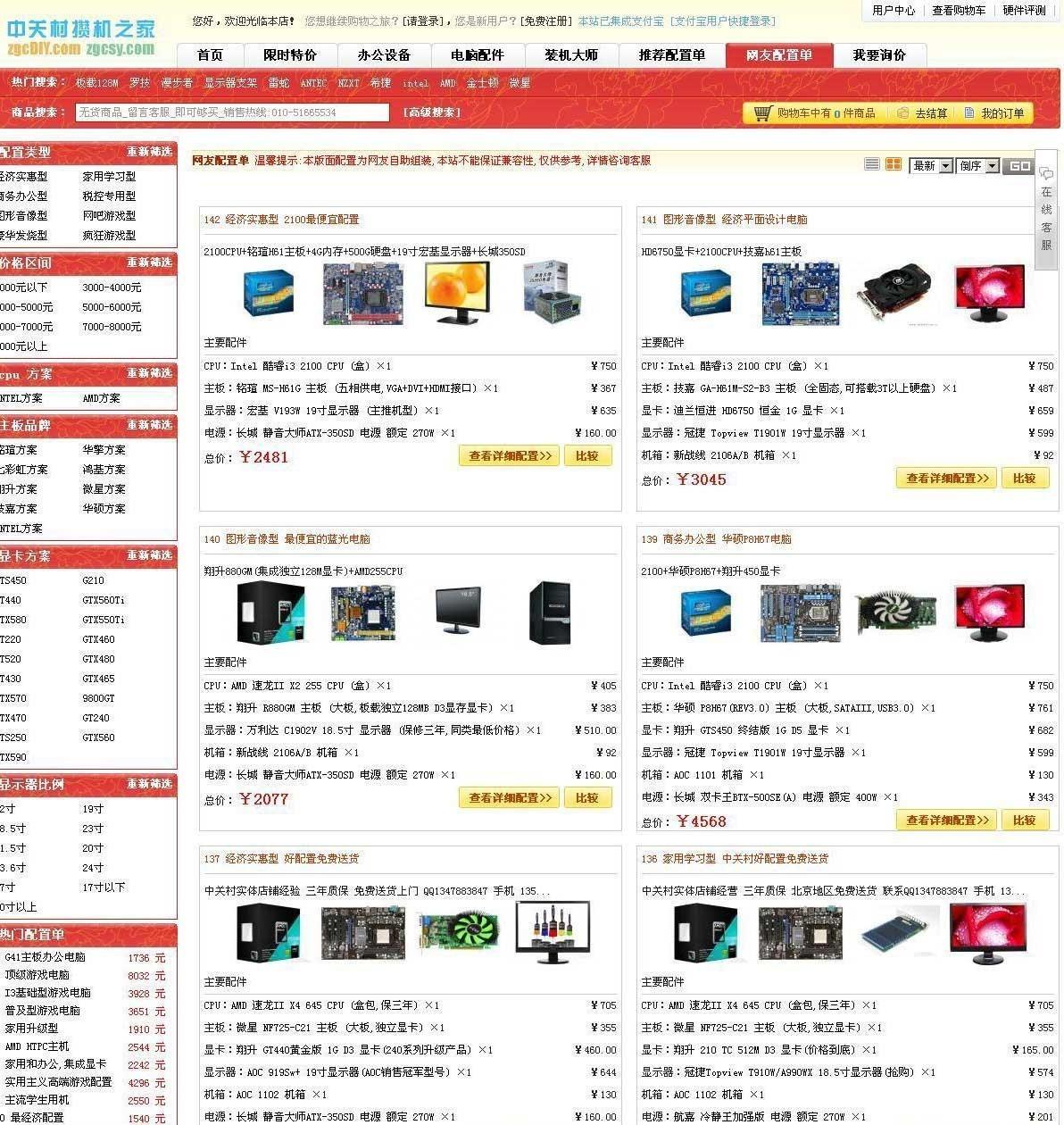The image size is (1064, 1125).
Task: Open the 装机大师 tab
Action: coord(571,55)
